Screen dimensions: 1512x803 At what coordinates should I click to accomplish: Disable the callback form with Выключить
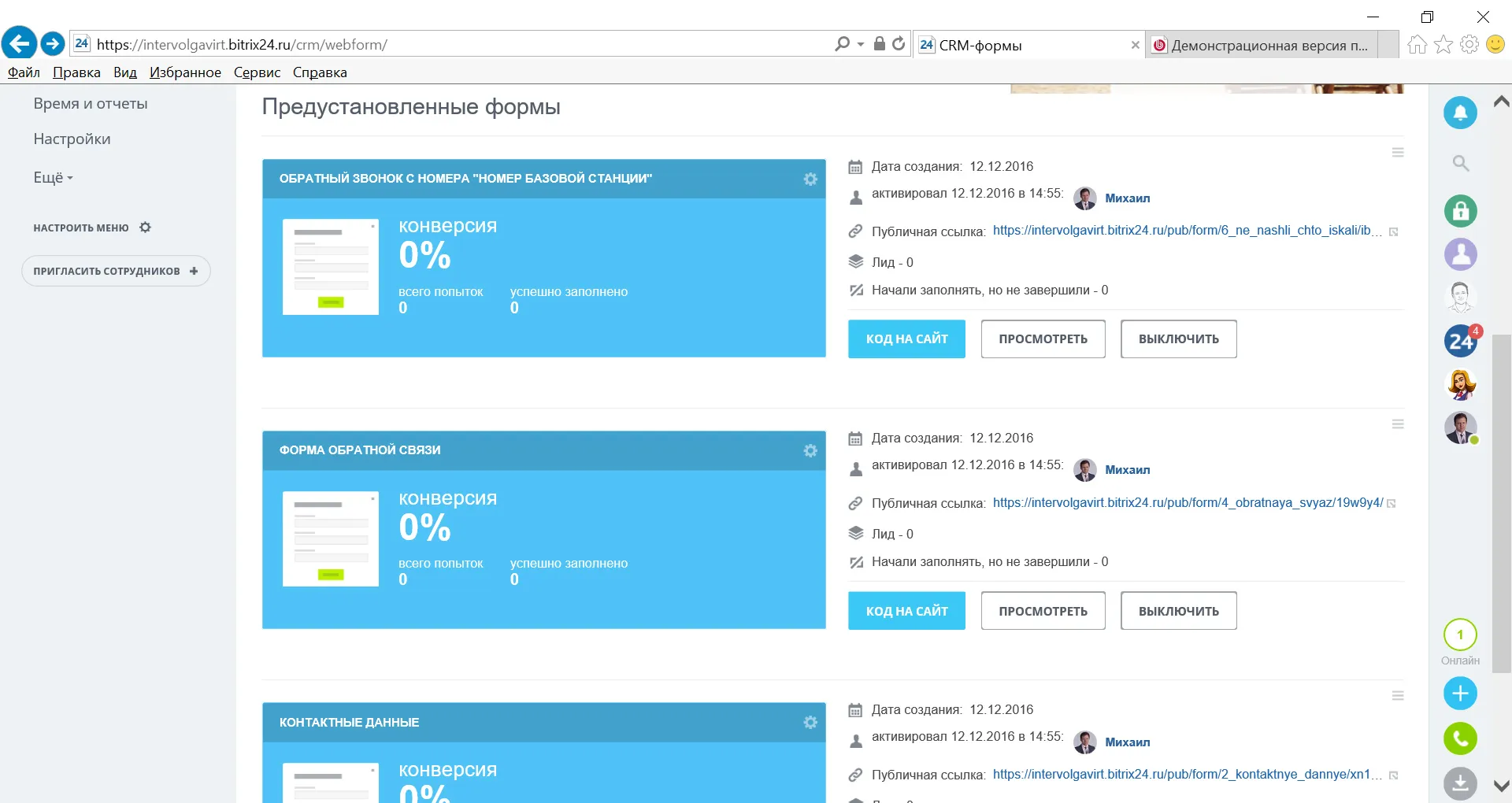point(1178,339)
